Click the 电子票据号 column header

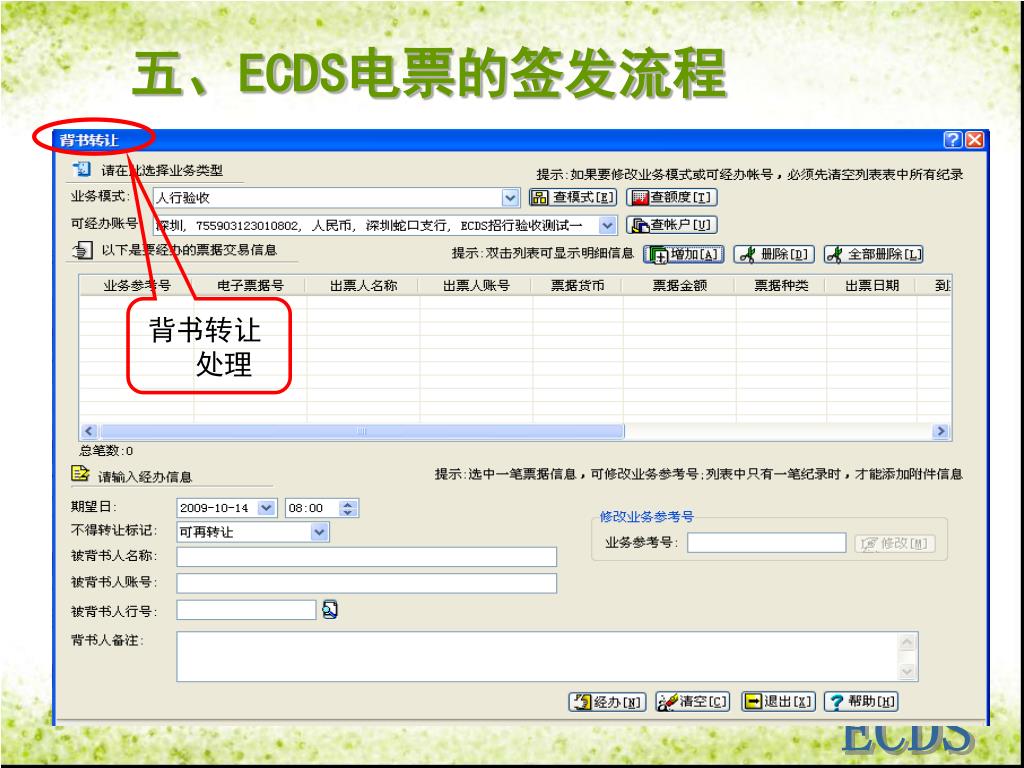click(251, 285)
